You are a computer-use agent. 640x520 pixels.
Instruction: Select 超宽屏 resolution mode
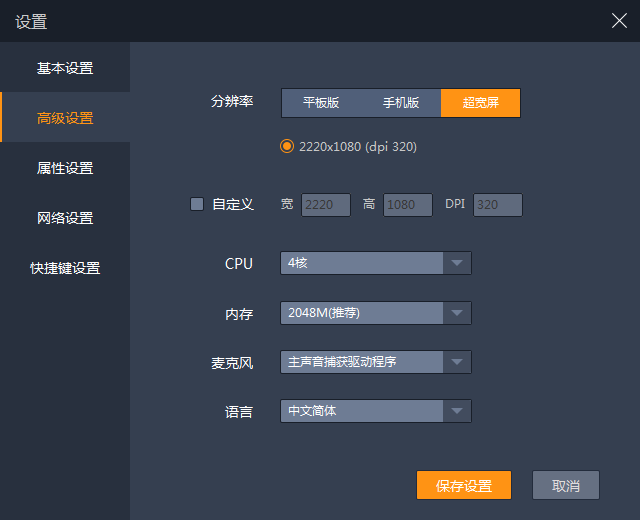click(480, 103)
